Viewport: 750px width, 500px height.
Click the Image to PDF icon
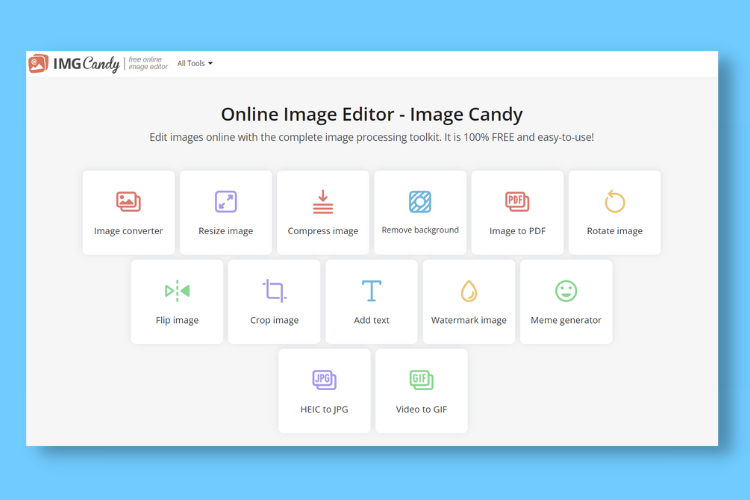517,201
